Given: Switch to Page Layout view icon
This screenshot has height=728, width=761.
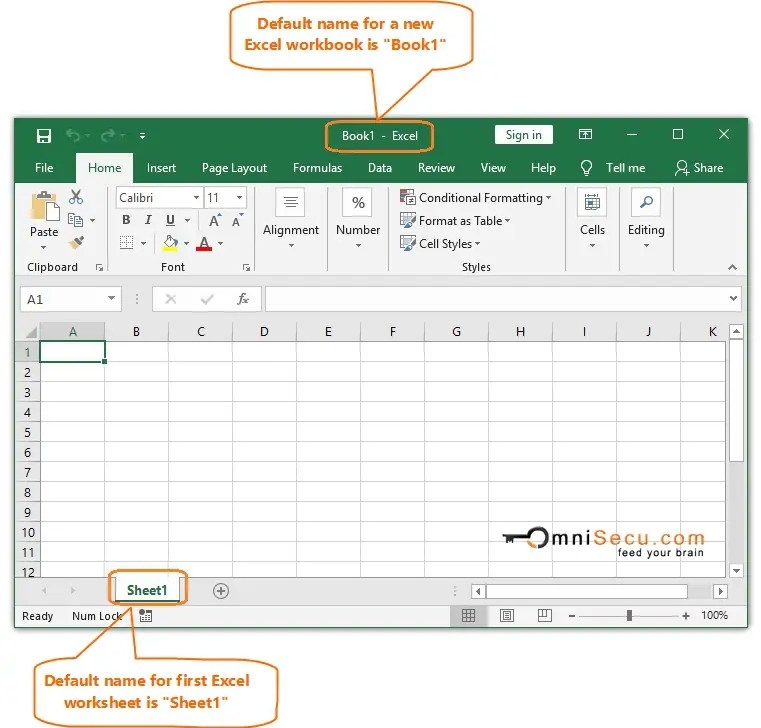Looking at the screenshot, I should click(x=507, y=616).
